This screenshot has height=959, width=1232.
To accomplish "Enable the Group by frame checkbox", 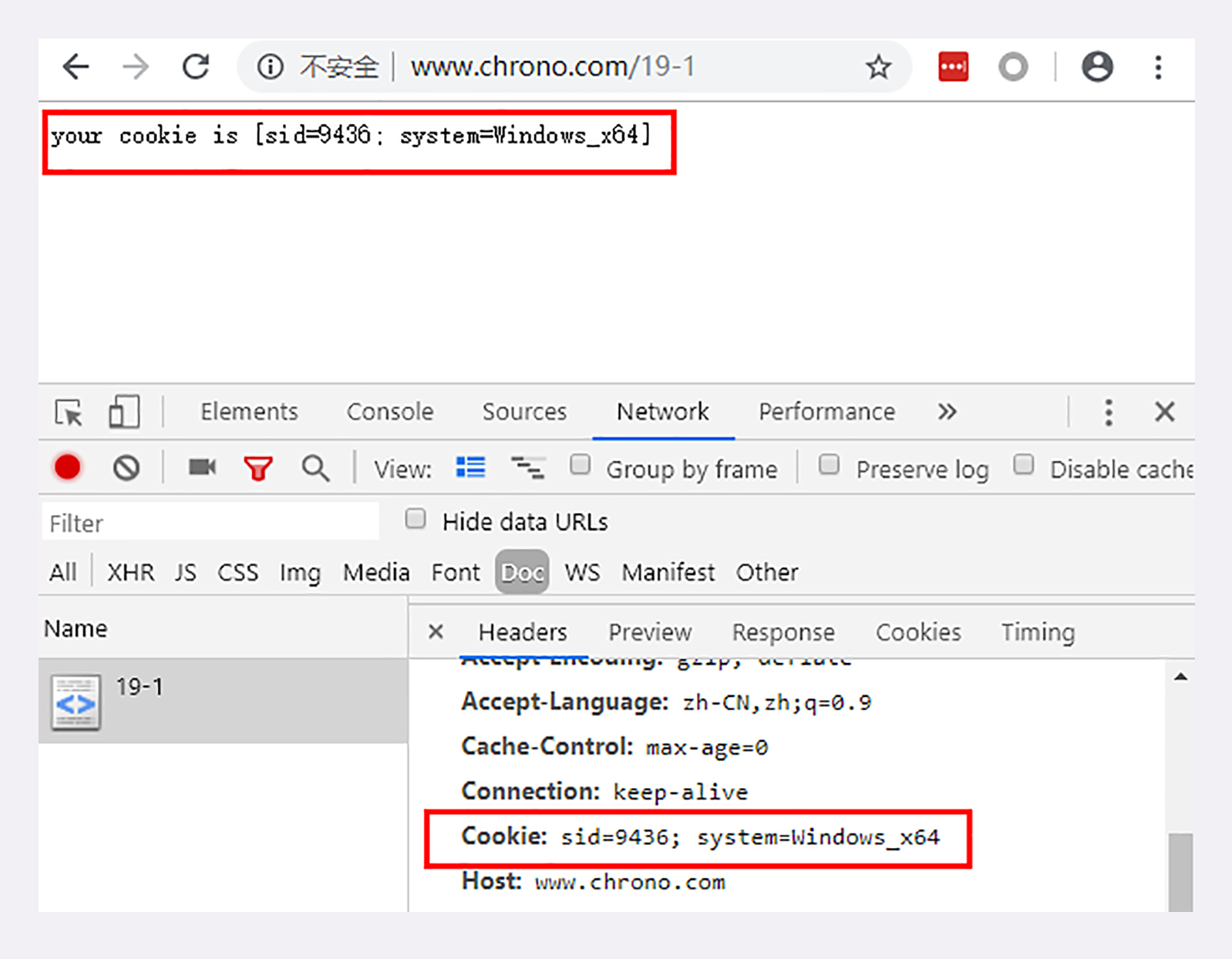I will (x=580, y=465).
